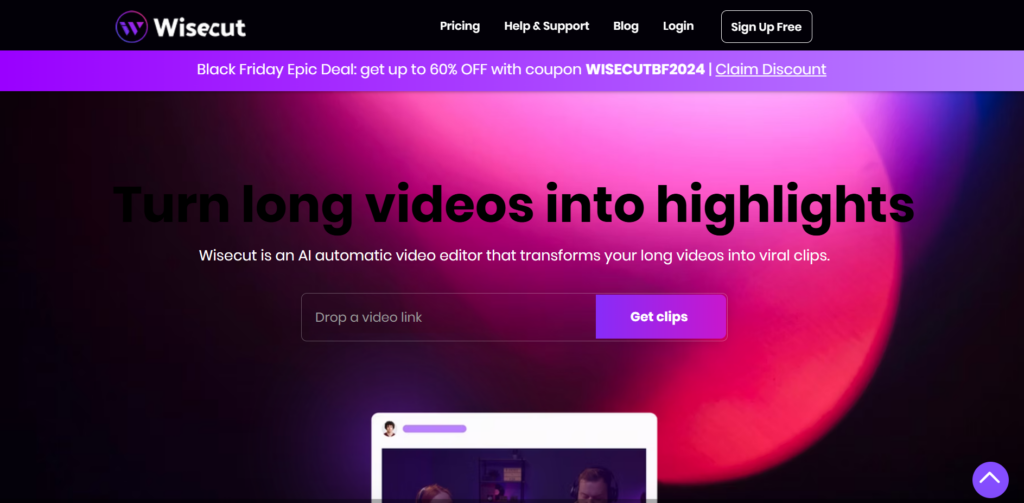Viewport: 1024px width, 503px height.
Task: Click the user avatar in preview card
Action: tap(389, 429)
